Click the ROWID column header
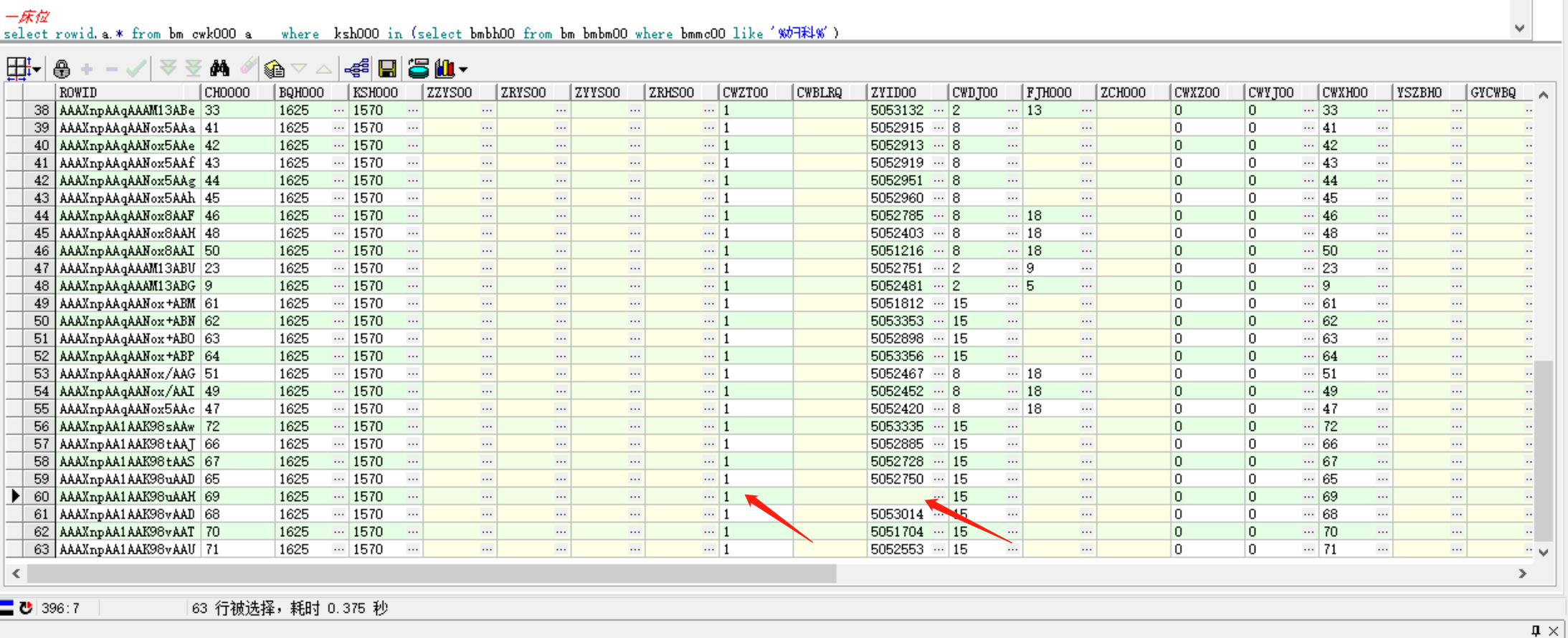Image resolution: width=1568 pixels, height=638 pixels. point(129,92)
